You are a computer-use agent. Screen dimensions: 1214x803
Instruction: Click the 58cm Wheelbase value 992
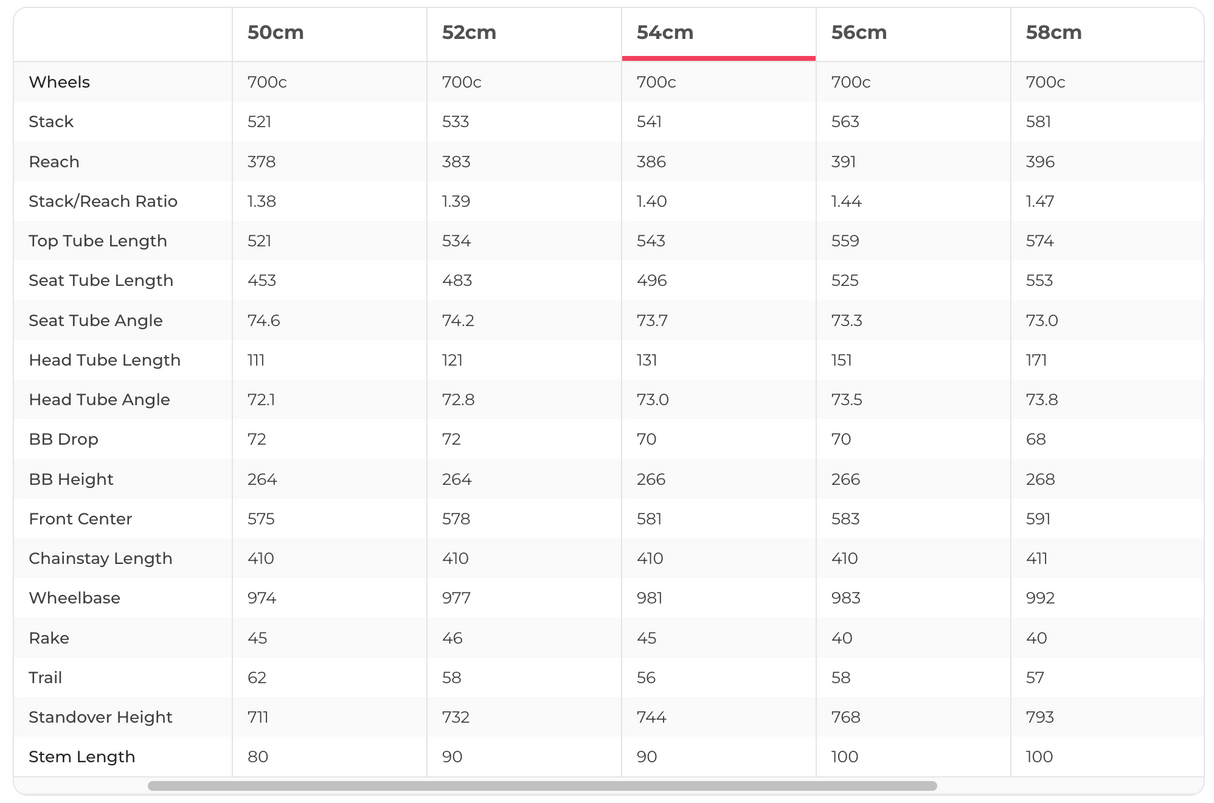point(1040,598)
